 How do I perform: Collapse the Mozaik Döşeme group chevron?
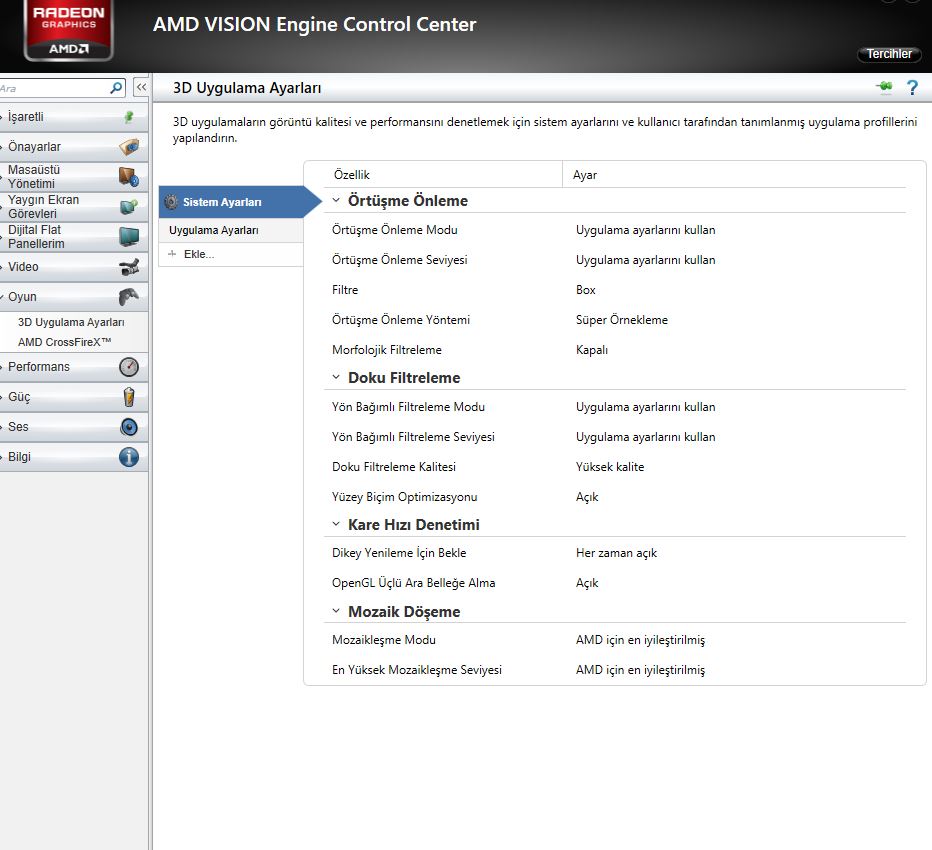[x=336, y=611]
